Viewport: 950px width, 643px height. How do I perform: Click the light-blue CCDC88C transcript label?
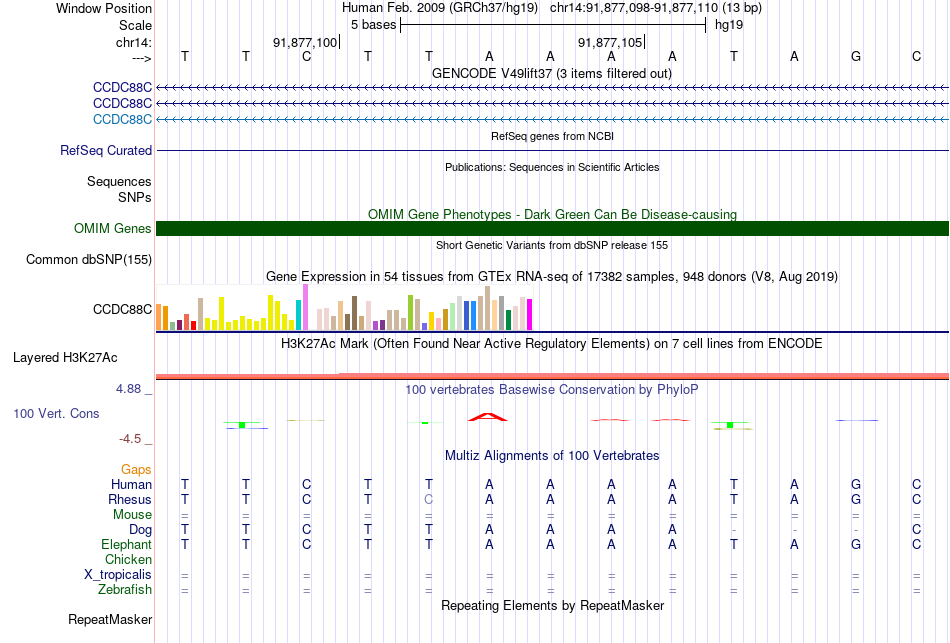[122, 119]
